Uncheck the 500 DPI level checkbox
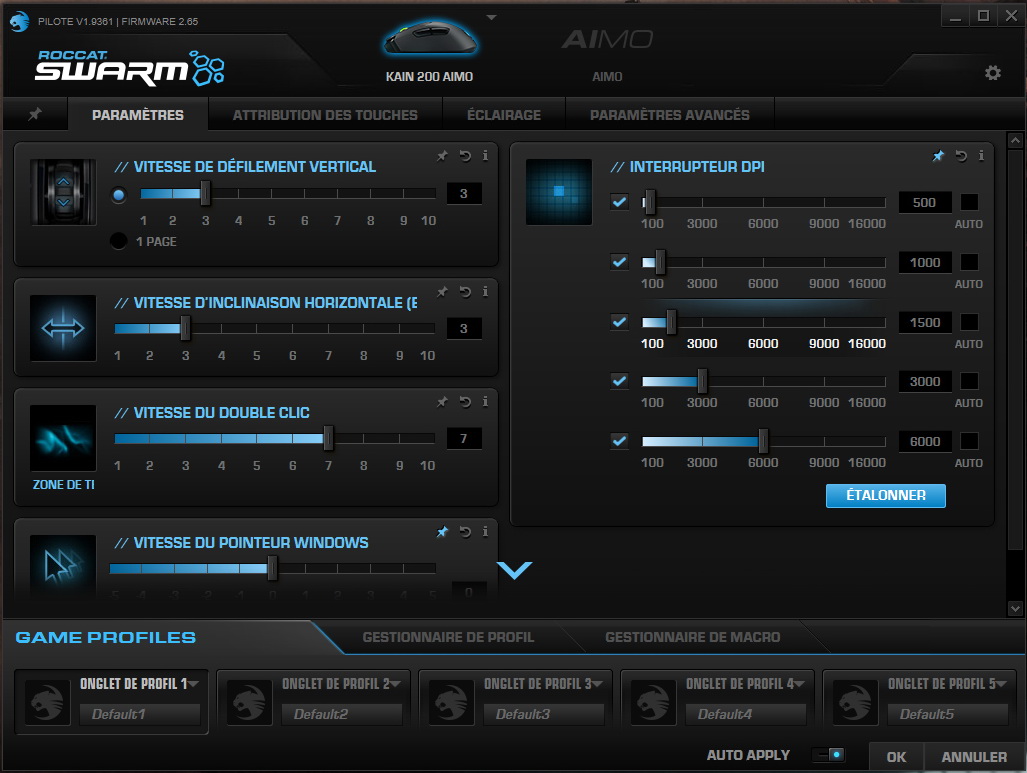Screen dimensions: 1027x773 (x=620, y=202)
